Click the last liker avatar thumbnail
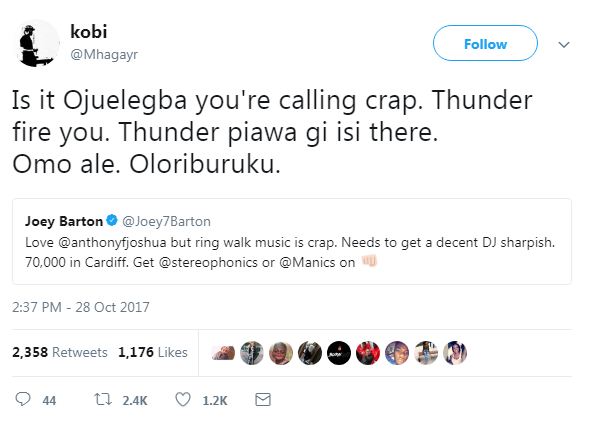The width and height of the screenshot is (600, 428). 457,353
